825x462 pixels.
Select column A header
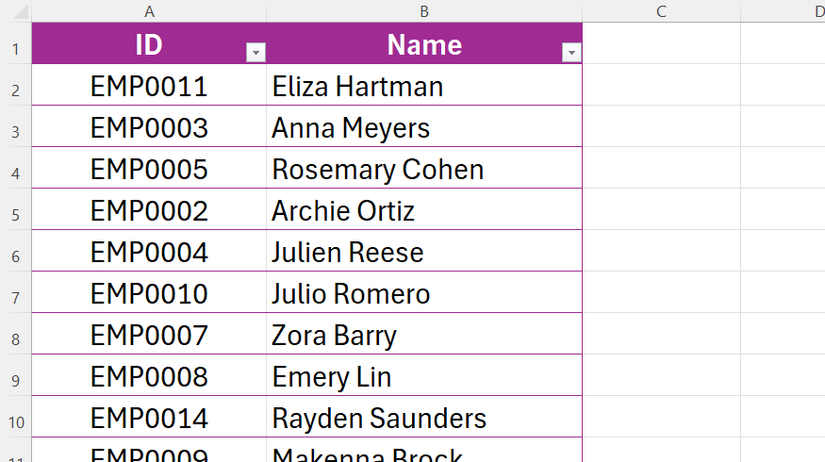point(149,11)
